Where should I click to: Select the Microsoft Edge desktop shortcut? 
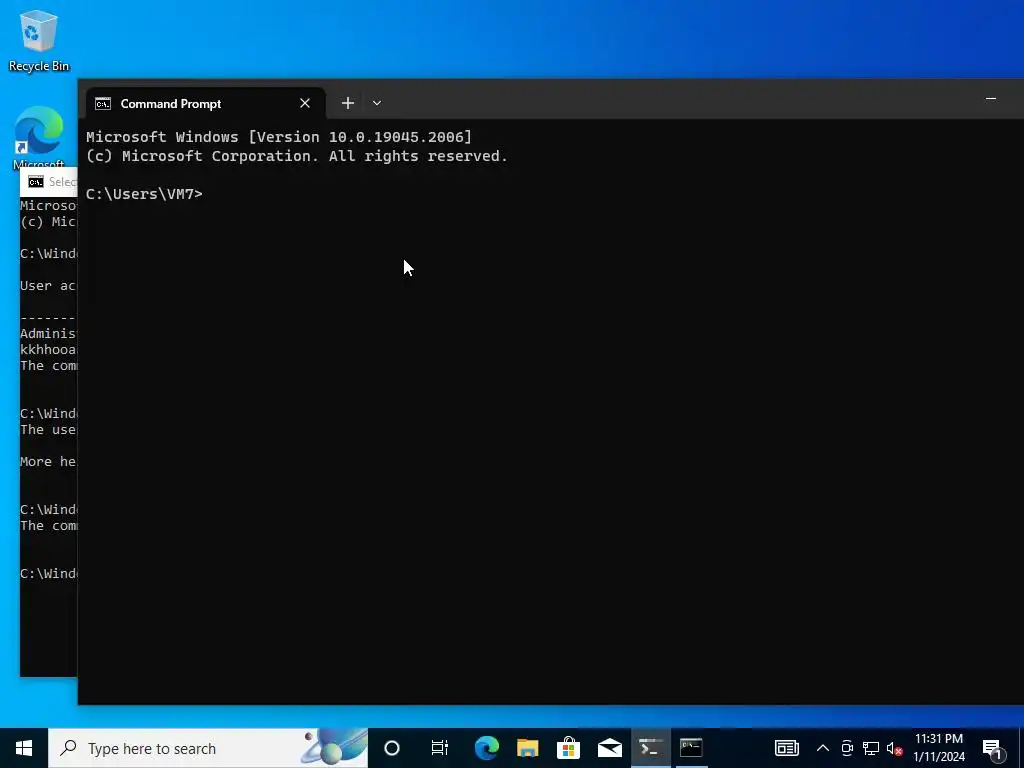39,136
